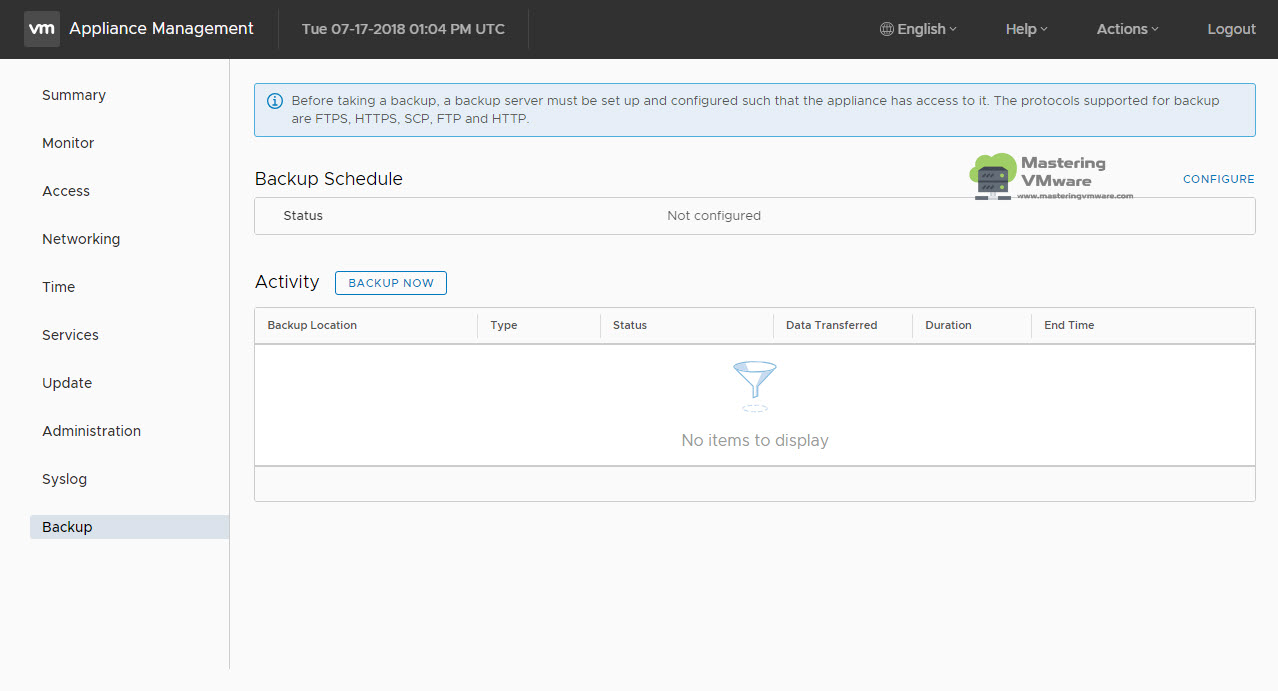1278x691 pixels.
Task: Switch to the Summary section
Action: click(x=73, y=95)
